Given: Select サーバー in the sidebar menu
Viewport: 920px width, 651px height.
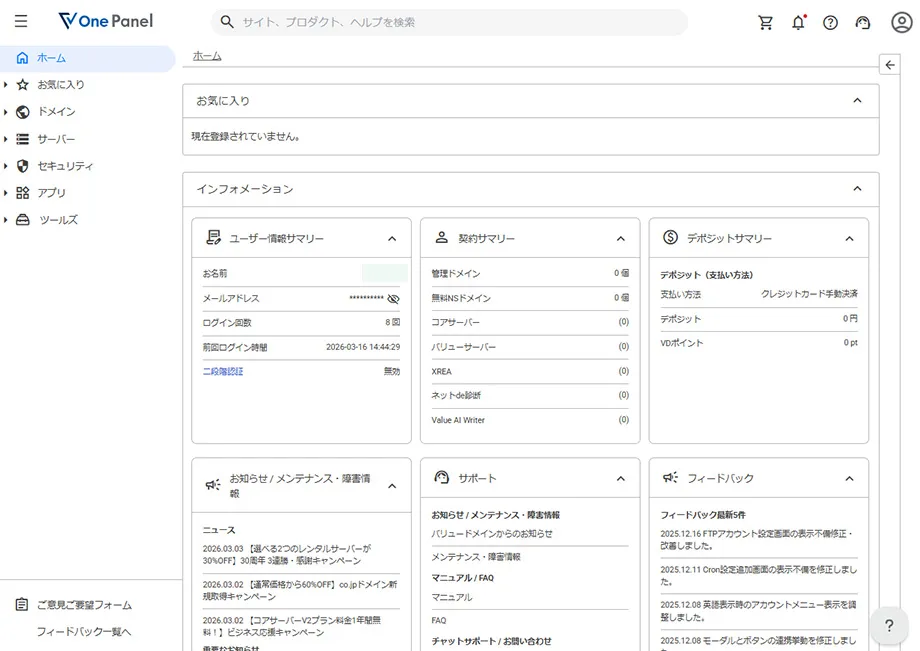Looking at the screenshot, I should [x=56, y=139].
